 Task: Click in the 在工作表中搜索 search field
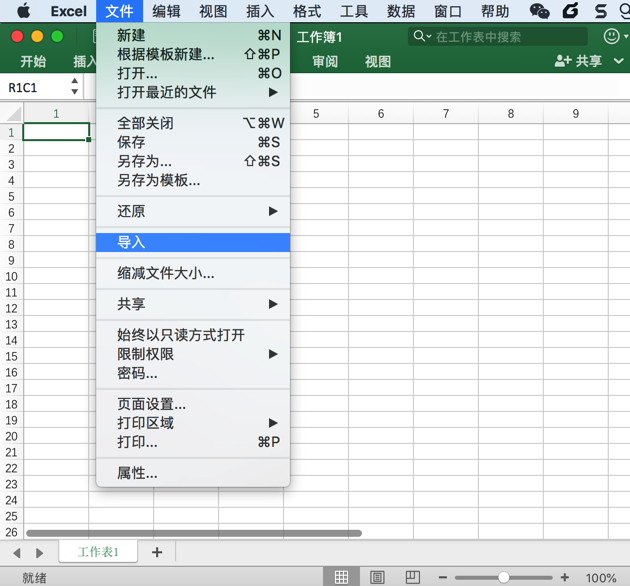coord(498,37)
